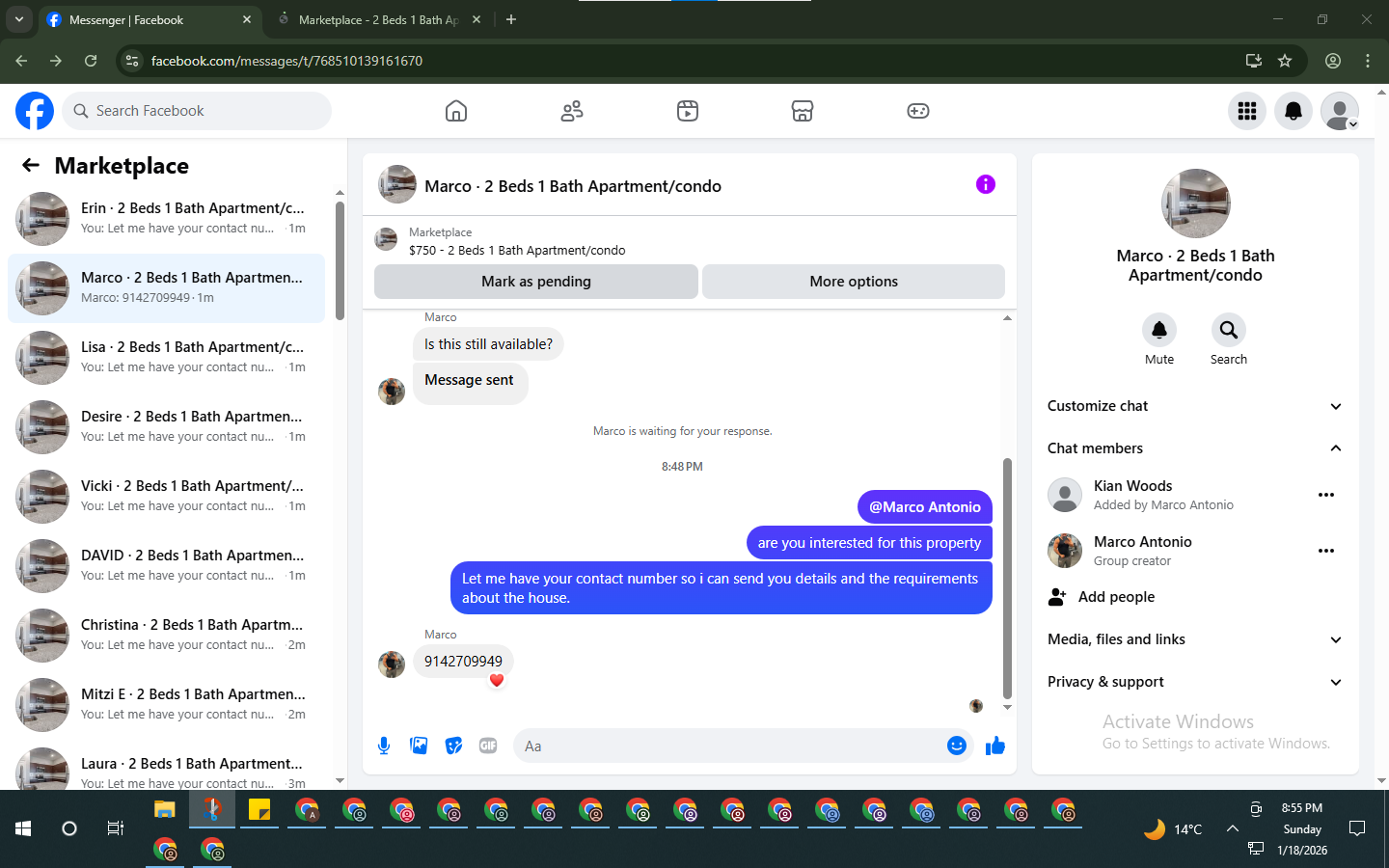The width and height of the screenshot is (1389, 868).
Task: Open the Marketplace storefront icon
Action: click(x=803, y=111)
